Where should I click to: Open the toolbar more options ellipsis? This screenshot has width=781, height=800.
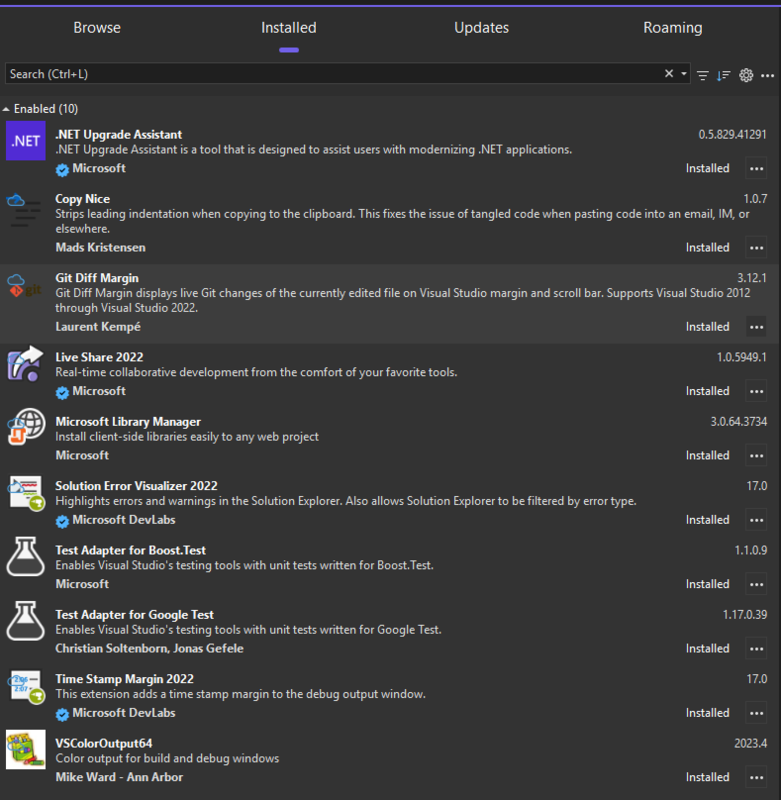[x=767, y=76]
